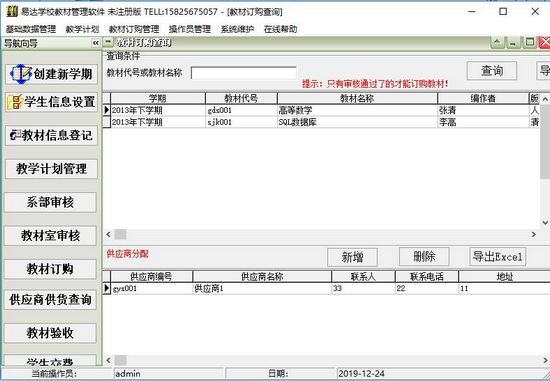The image size is (550, 381).
Task: Click the admin operator status bar field
Action: (169, 374)
